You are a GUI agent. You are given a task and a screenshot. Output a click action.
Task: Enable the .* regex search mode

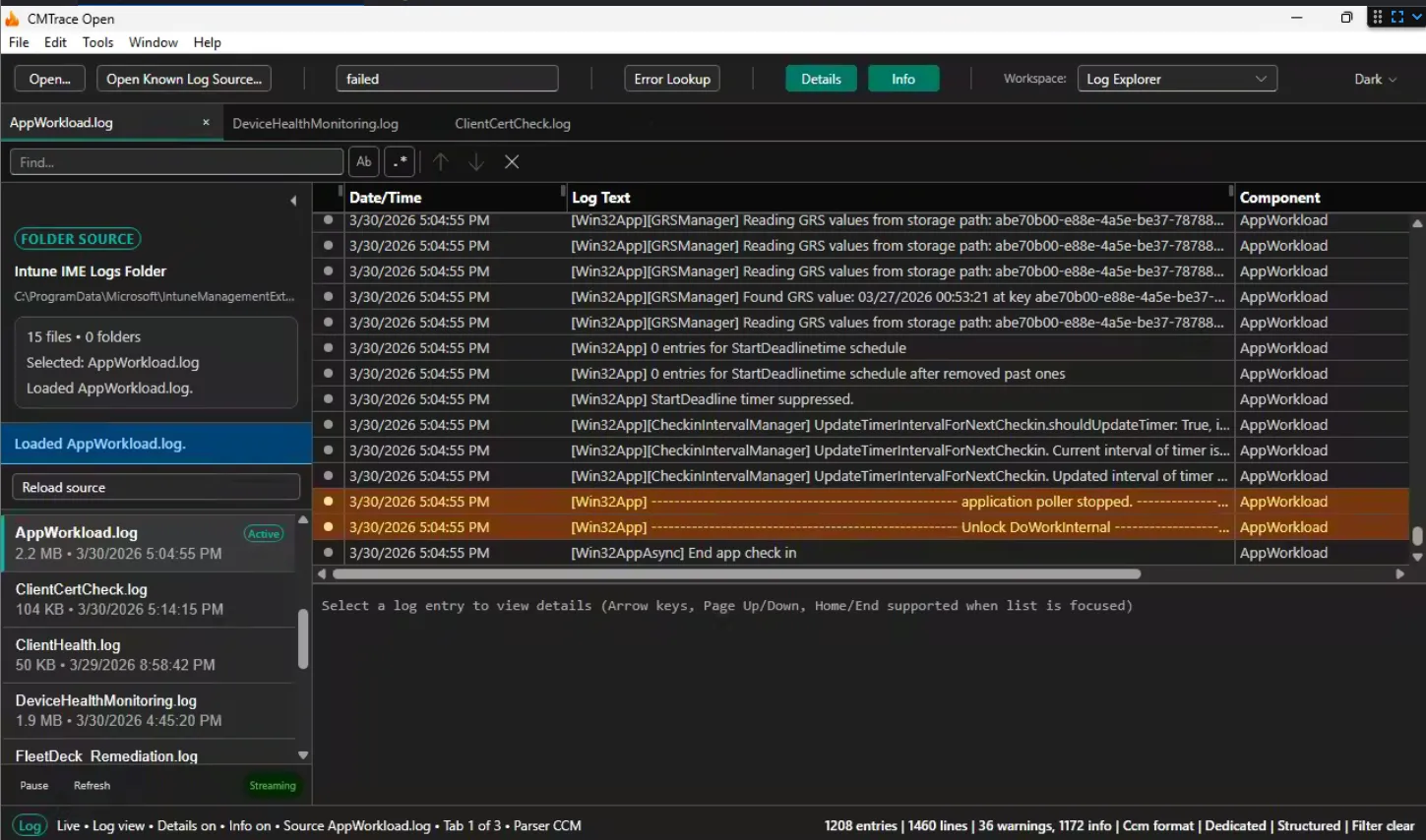click(x=399, y=161)
